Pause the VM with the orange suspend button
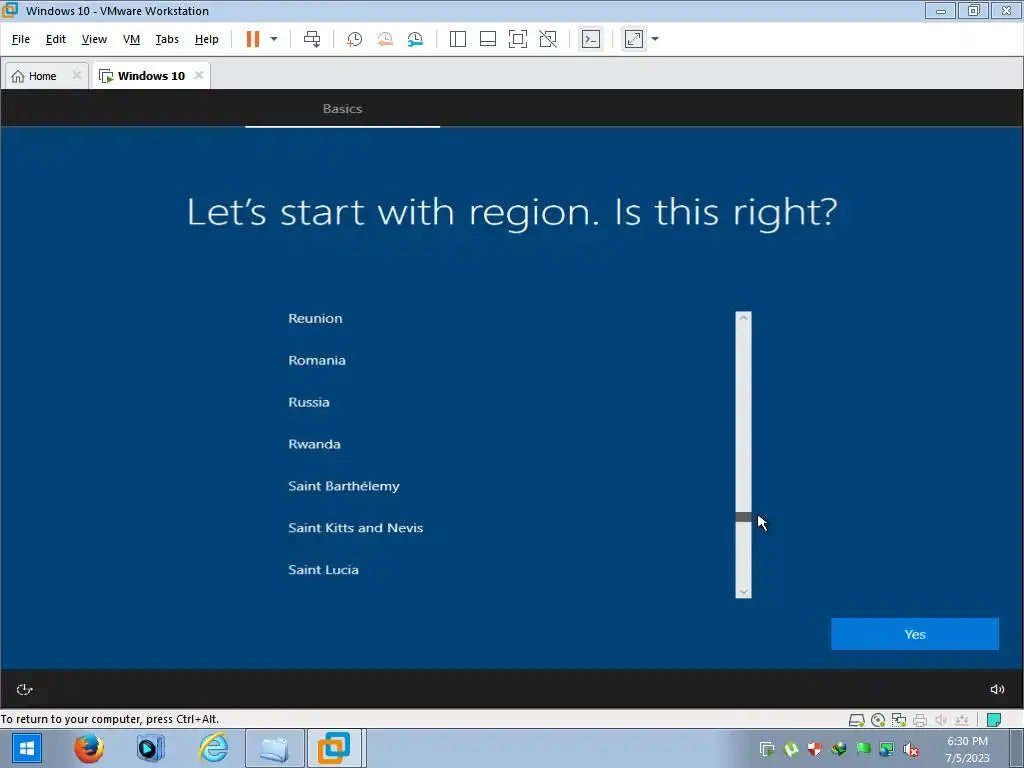Image resolution: width=1024 pixels, height=768 pixels. click(253, 39)
